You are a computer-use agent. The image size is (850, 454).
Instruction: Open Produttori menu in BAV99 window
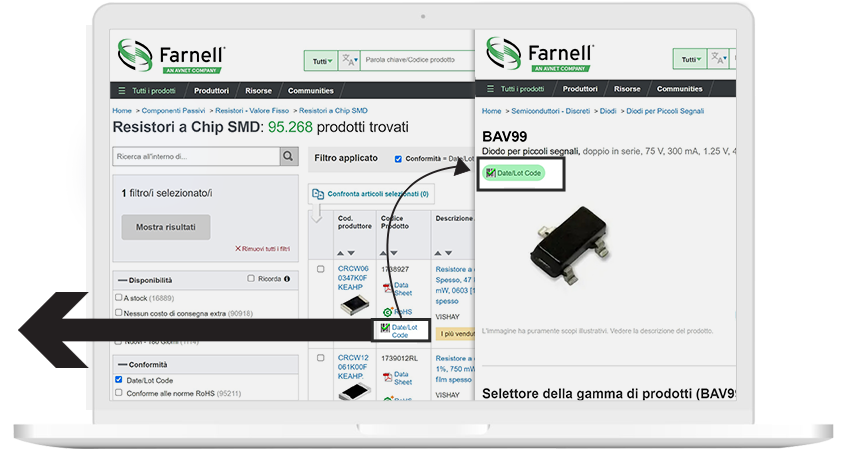[580, 89]
